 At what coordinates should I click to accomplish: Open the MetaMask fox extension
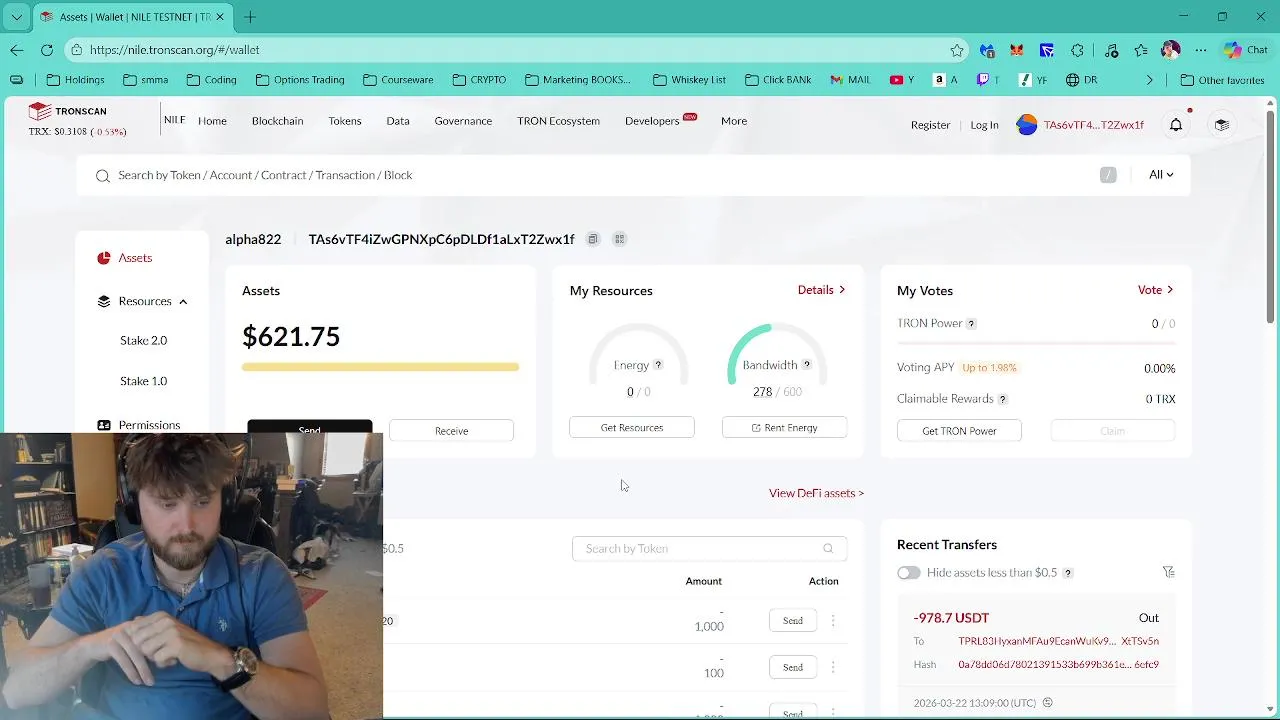[x=1017, y=50]
